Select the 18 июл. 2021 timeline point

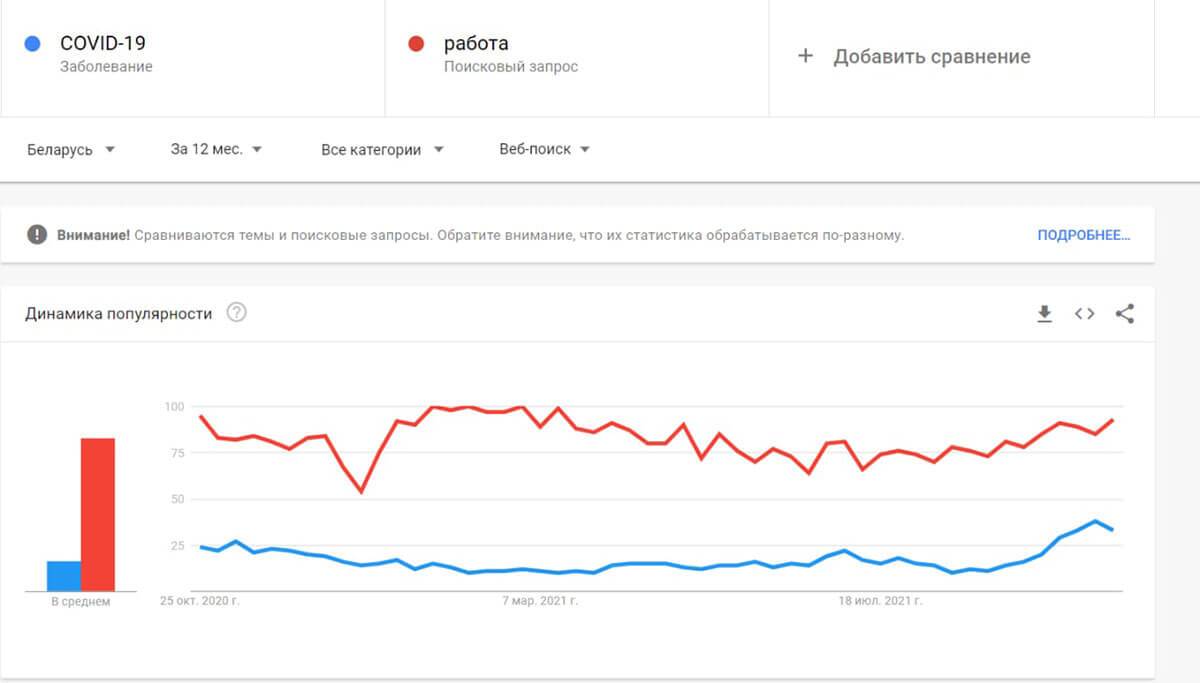[879, 602]
